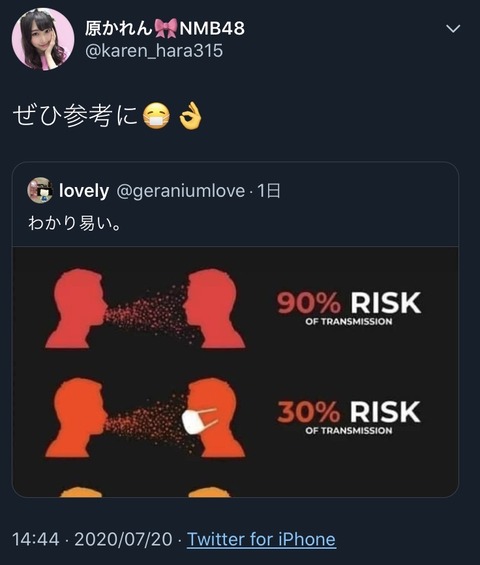
Task: Click the top-left red head silhouette
Action: pos(76,308)
